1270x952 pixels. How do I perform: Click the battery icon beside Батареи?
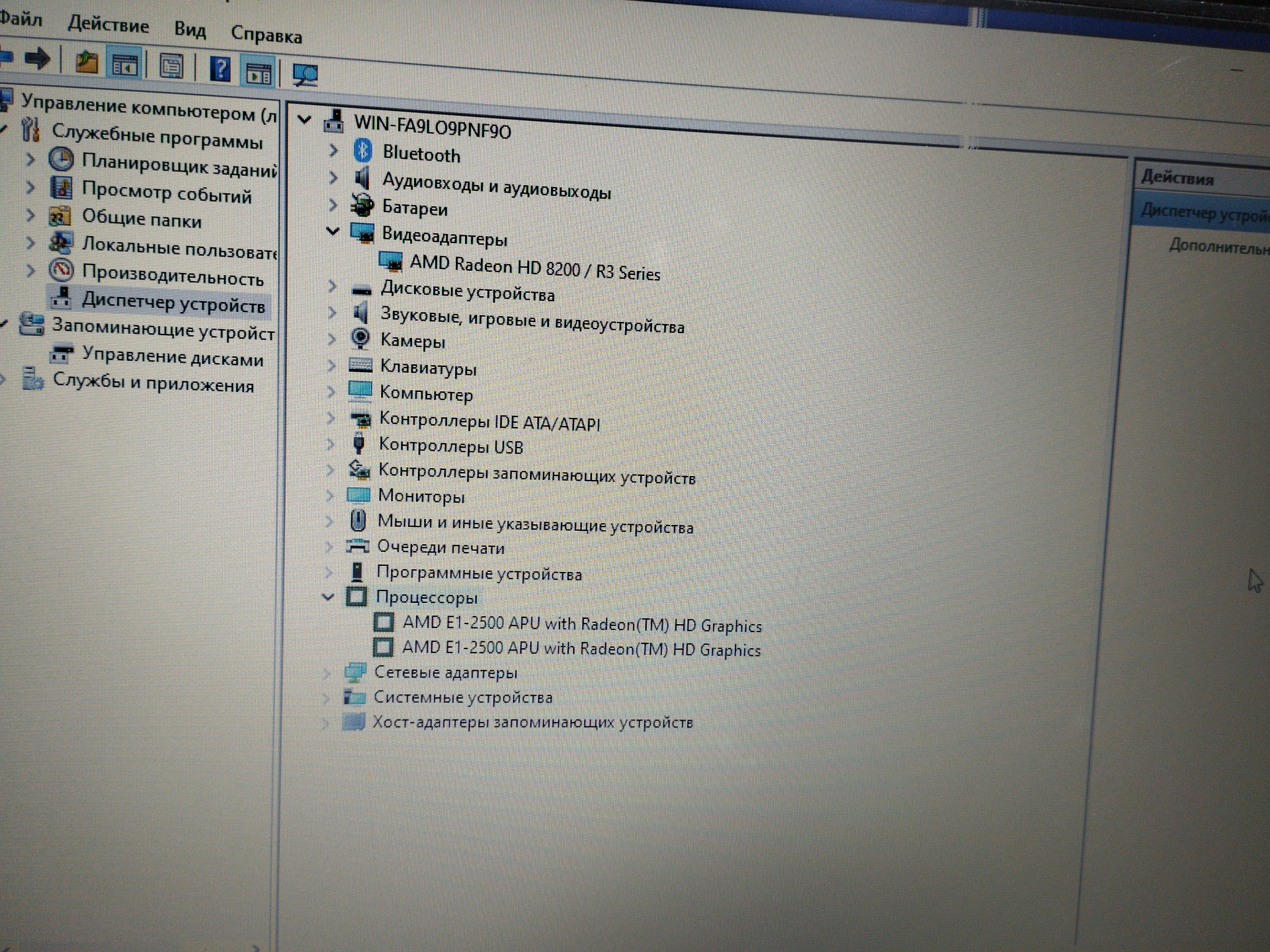pos(362,205)
